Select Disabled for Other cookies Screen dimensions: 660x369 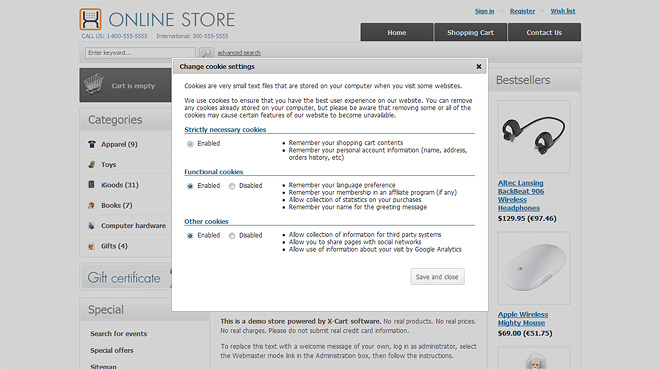(232, 236)
